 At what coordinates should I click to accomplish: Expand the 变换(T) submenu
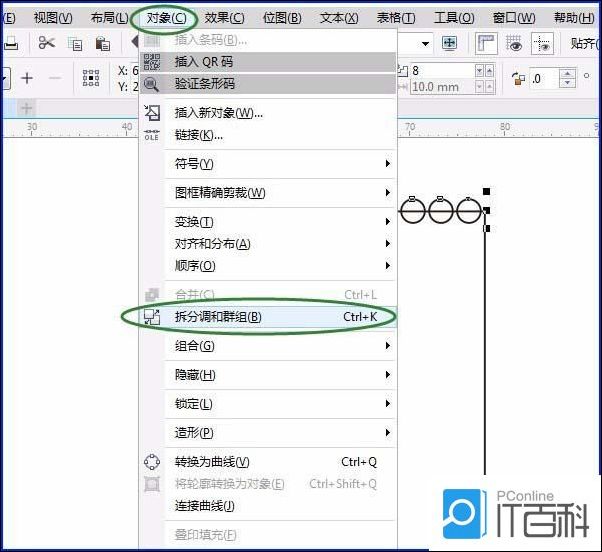(x=268, y=222)
